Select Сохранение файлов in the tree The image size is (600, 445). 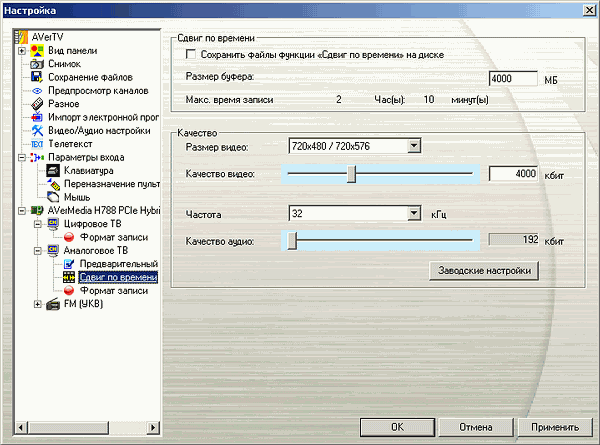pos(90,77)
